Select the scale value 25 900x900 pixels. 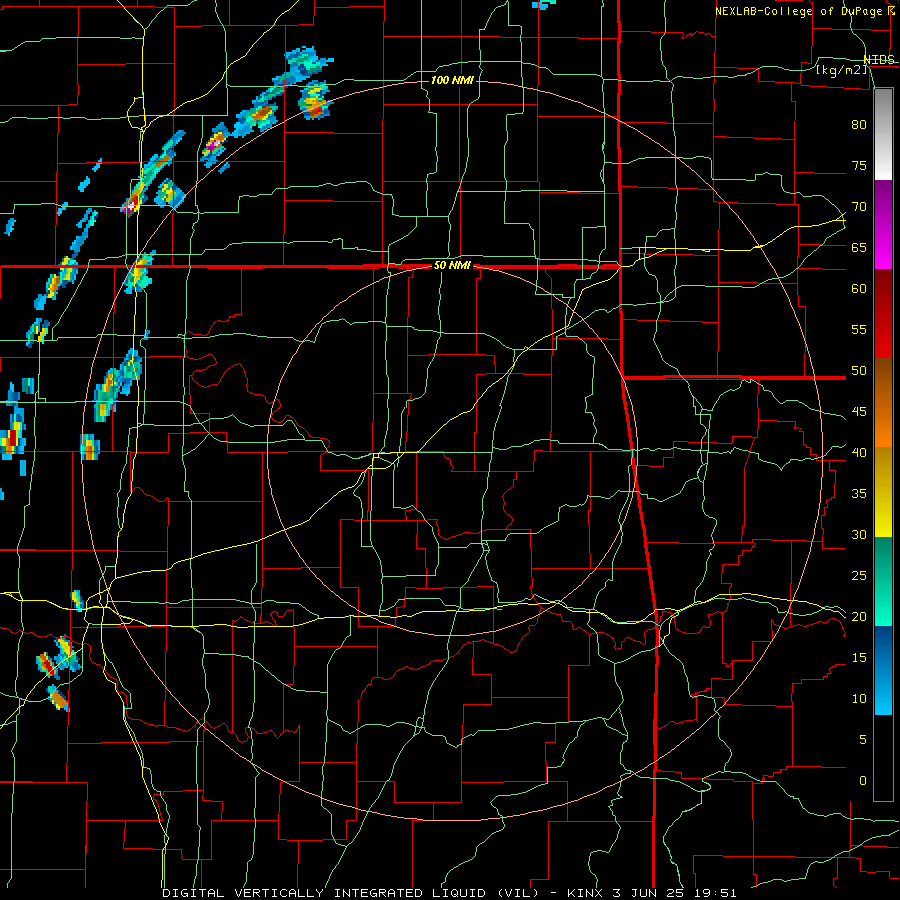(x=859, y=576)
